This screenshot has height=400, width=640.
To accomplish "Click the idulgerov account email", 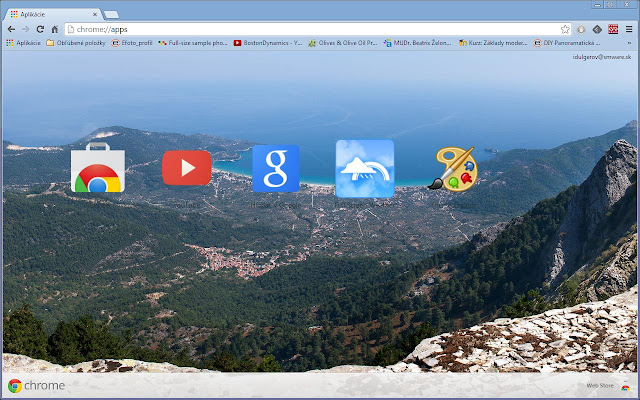I will coord(602,57).
